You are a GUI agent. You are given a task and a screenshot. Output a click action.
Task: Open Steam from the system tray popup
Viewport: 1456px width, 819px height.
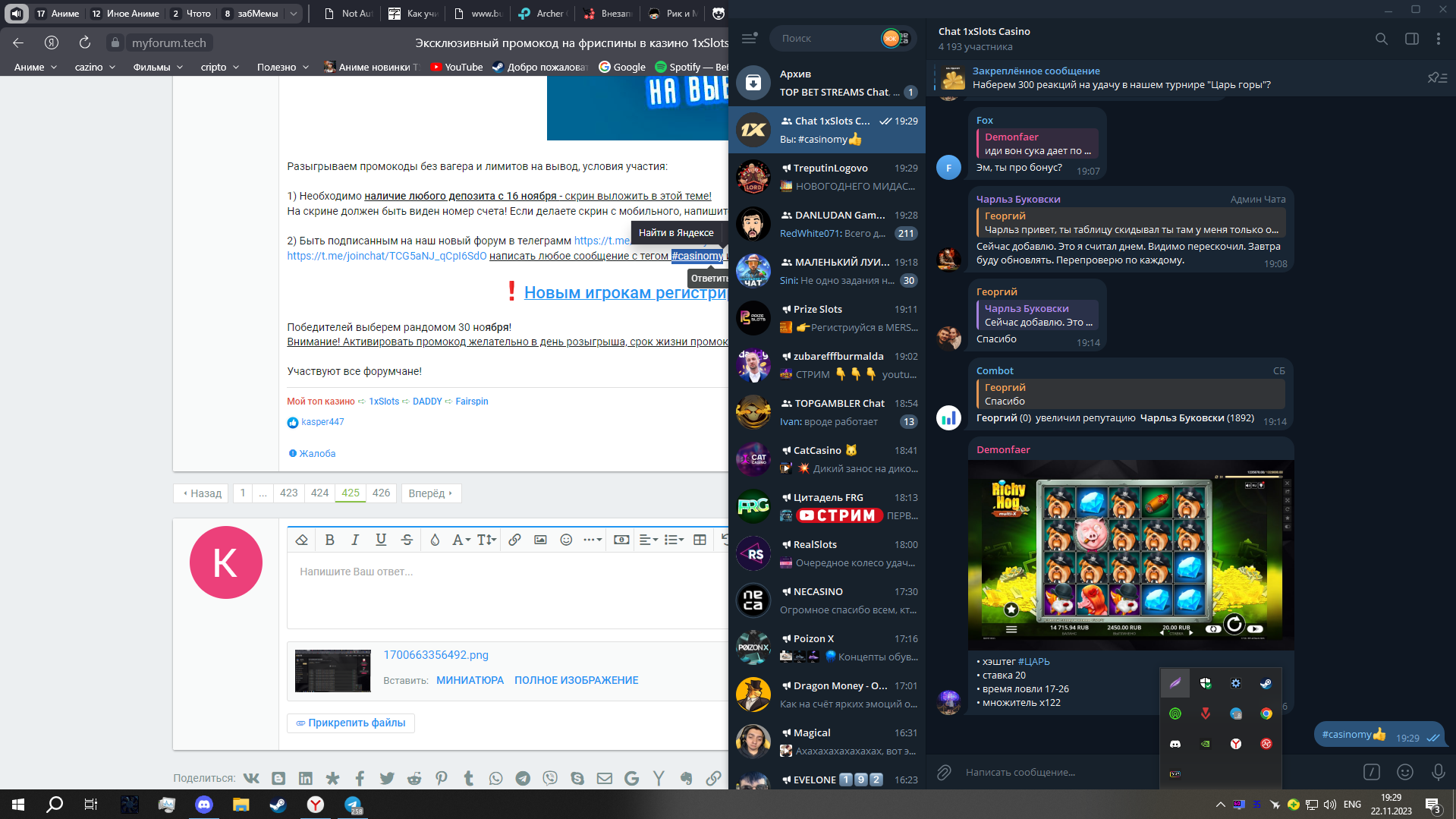[1266, 683]
